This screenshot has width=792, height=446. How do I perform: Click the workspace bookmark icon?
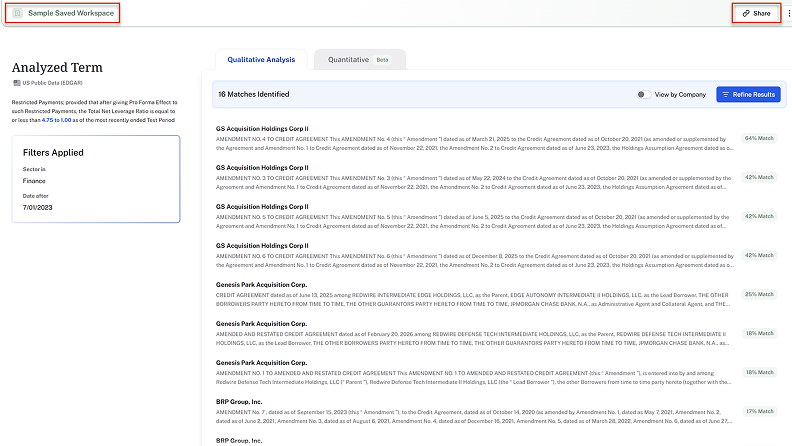point(18,13)
